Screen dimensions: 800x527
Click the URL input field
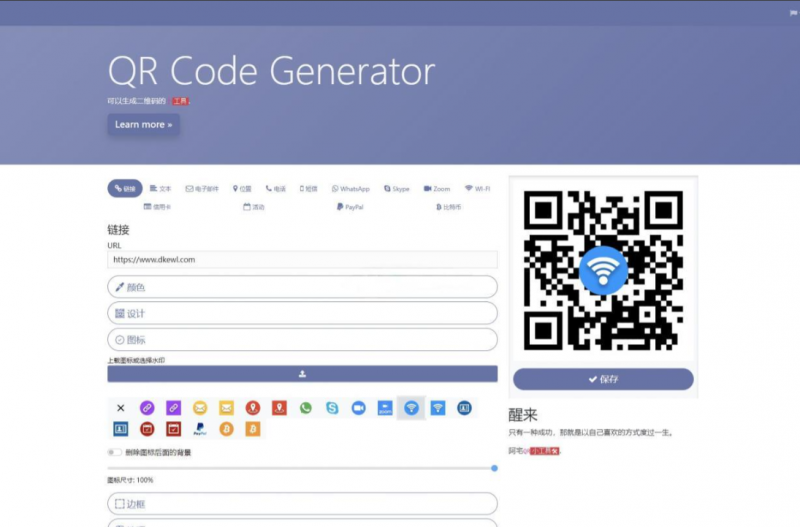pyautogui.click(x=302, y=260)
